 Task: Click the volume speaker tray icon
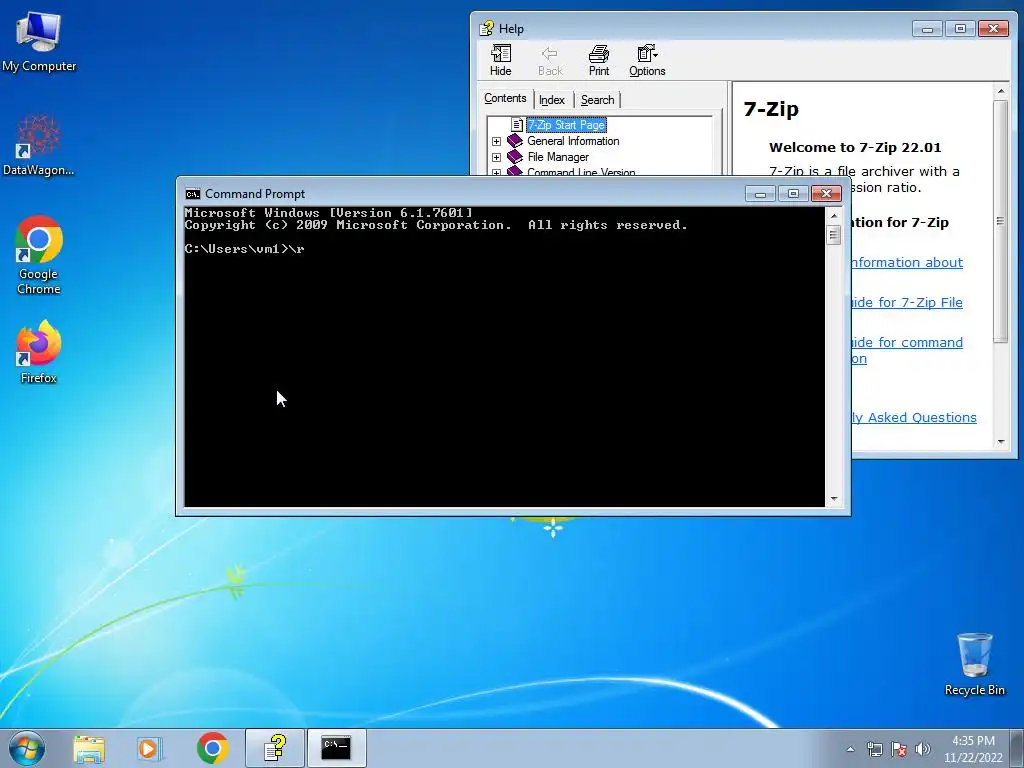click(x=922, y=749)
